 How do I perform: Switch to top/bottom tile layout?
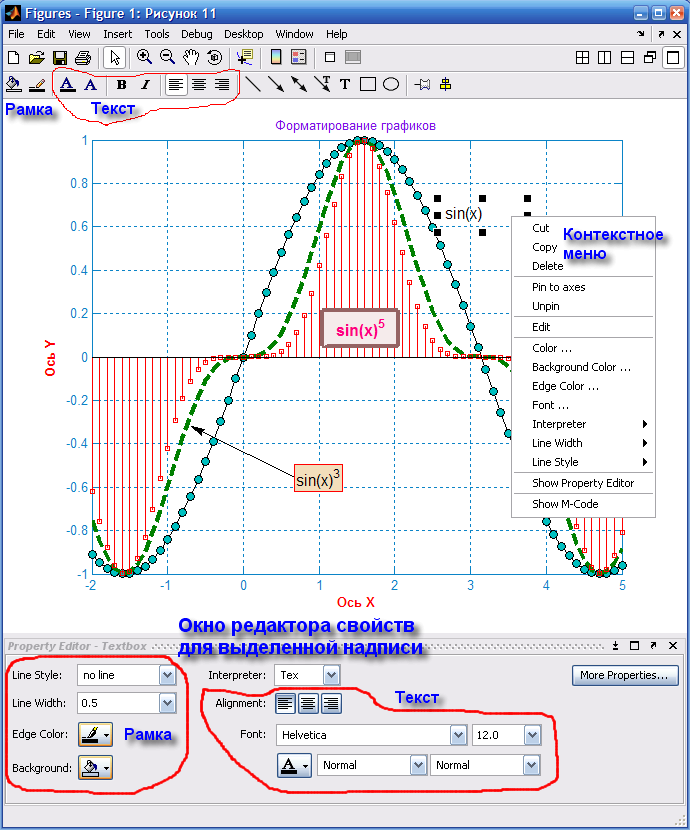click(x=627, y=57)
